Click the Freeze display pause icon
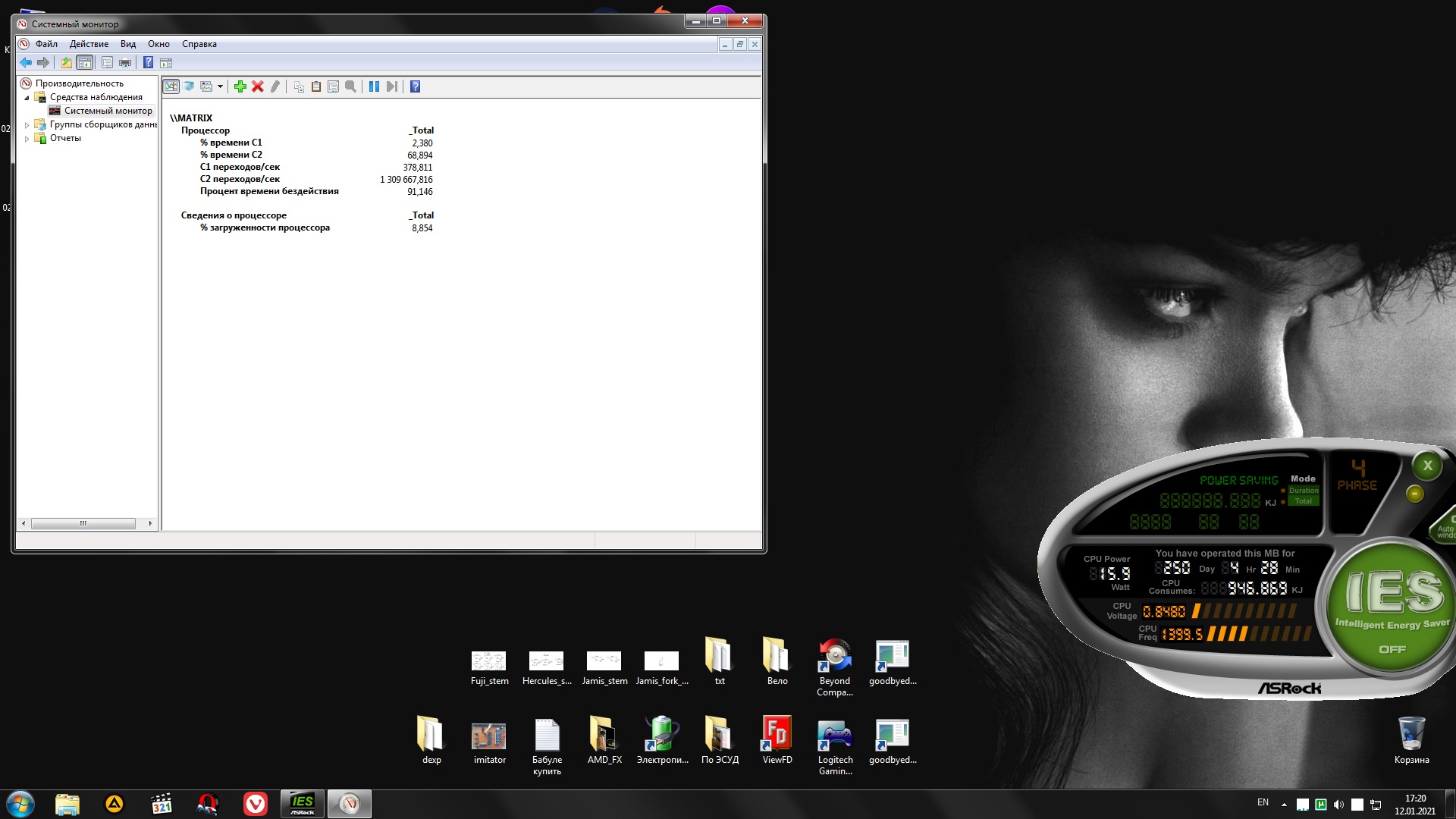The height and width of the screenshot is (819, 1456). pyautogui.click(x=374, y=86)
